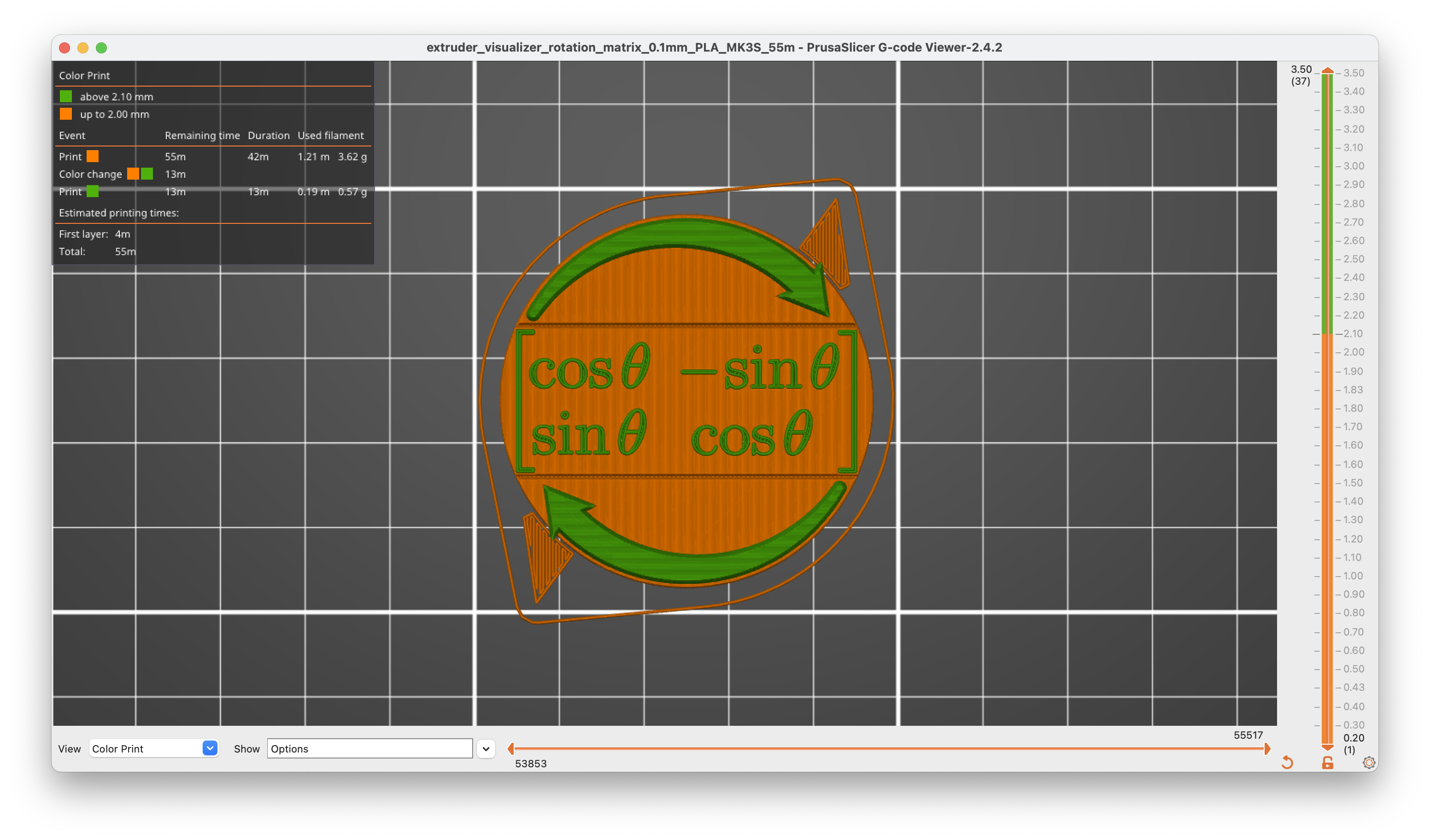Click on the printed rotation matrix model

tap(681, 397)
